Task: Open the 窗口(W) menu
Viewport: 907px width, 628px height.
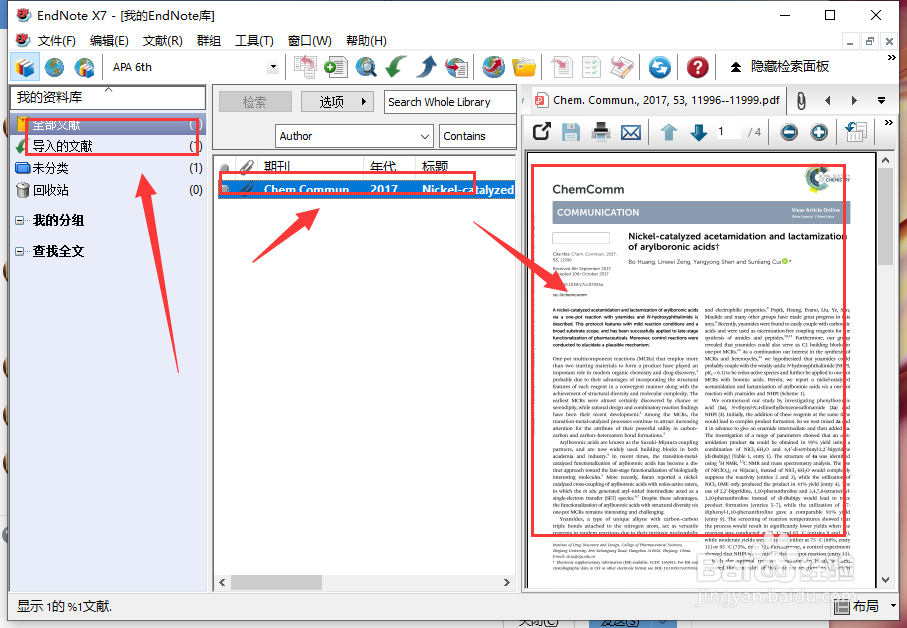Action: coord(309,40)
